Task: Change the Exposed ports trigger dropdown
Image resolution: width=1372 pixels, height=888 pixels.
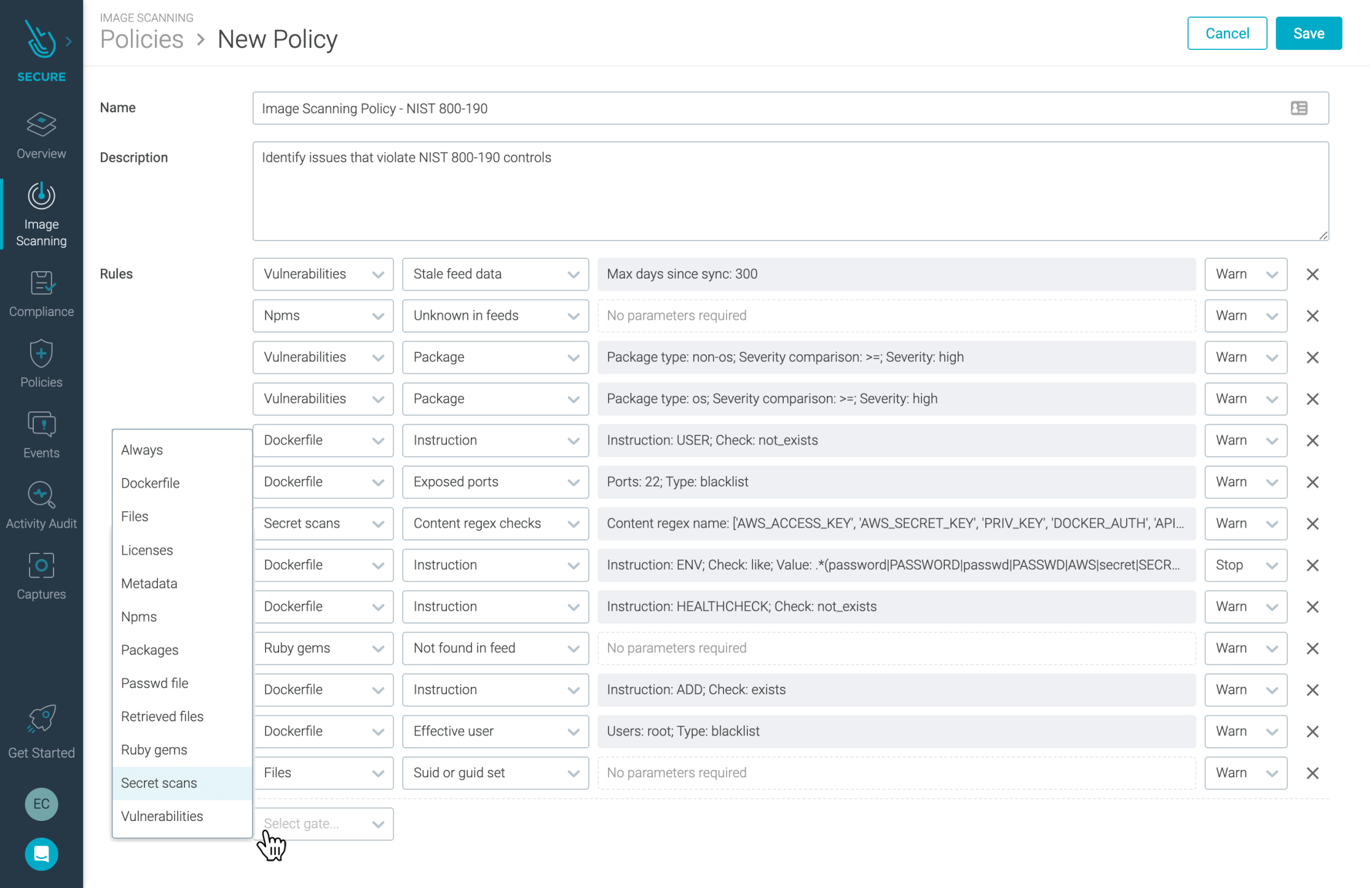Action: [x=495, y=482]
